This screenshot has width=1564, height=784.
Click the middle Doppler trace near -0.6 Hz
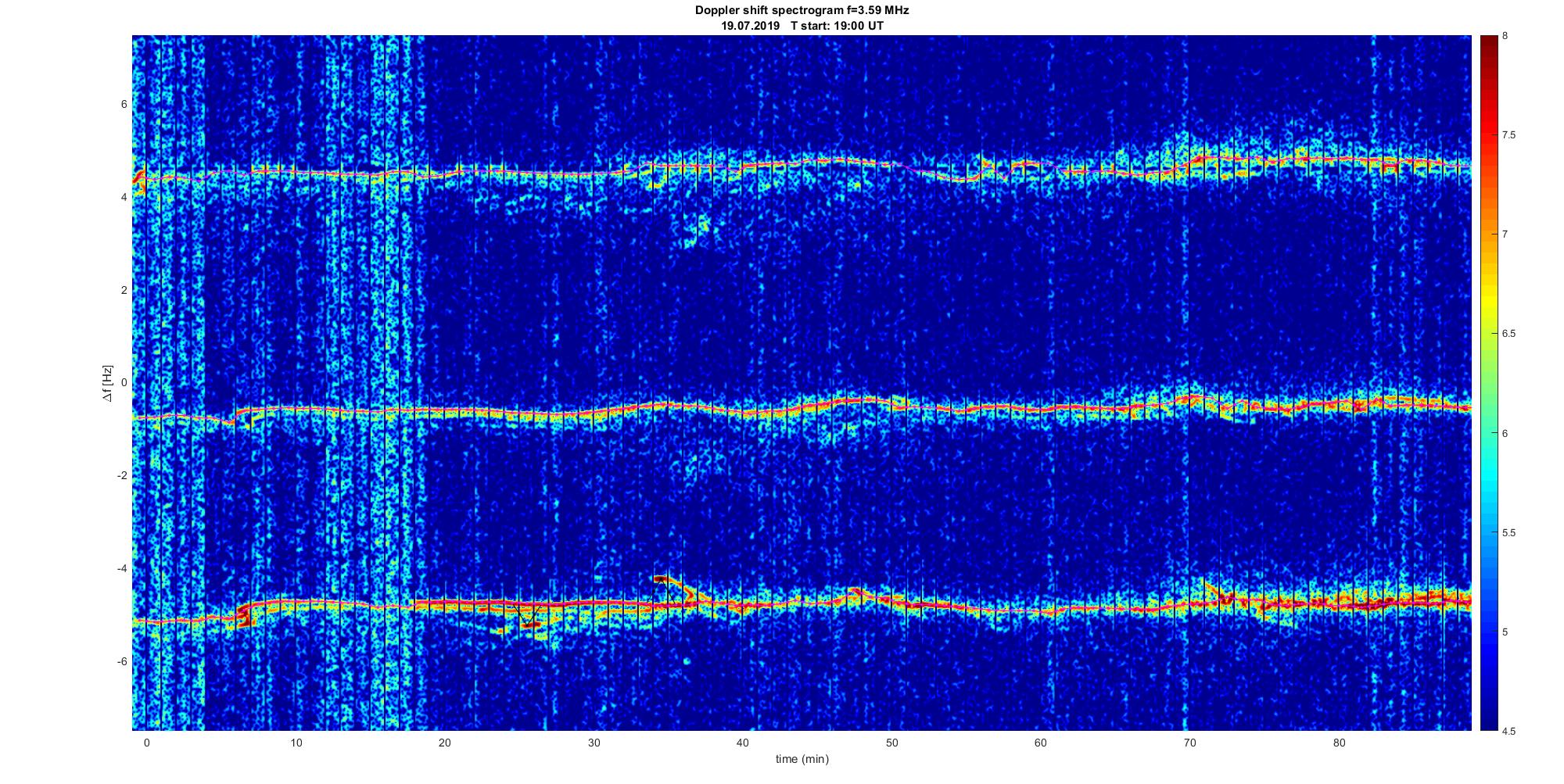click(x=802, y=409)
